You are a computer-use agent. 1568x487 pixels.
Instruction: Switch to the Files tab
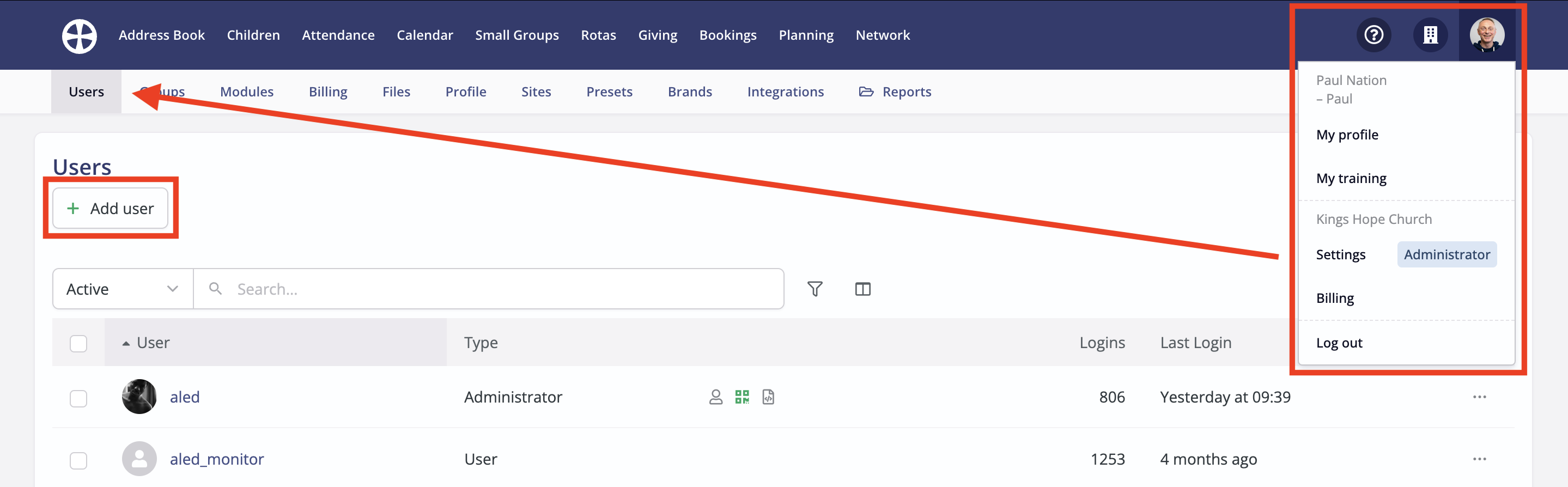click(396, 92)
